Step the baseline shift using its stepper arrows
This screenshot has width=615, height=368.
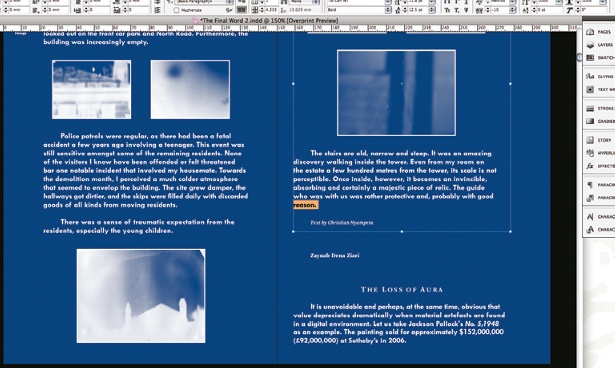click(x=533, y=10)
